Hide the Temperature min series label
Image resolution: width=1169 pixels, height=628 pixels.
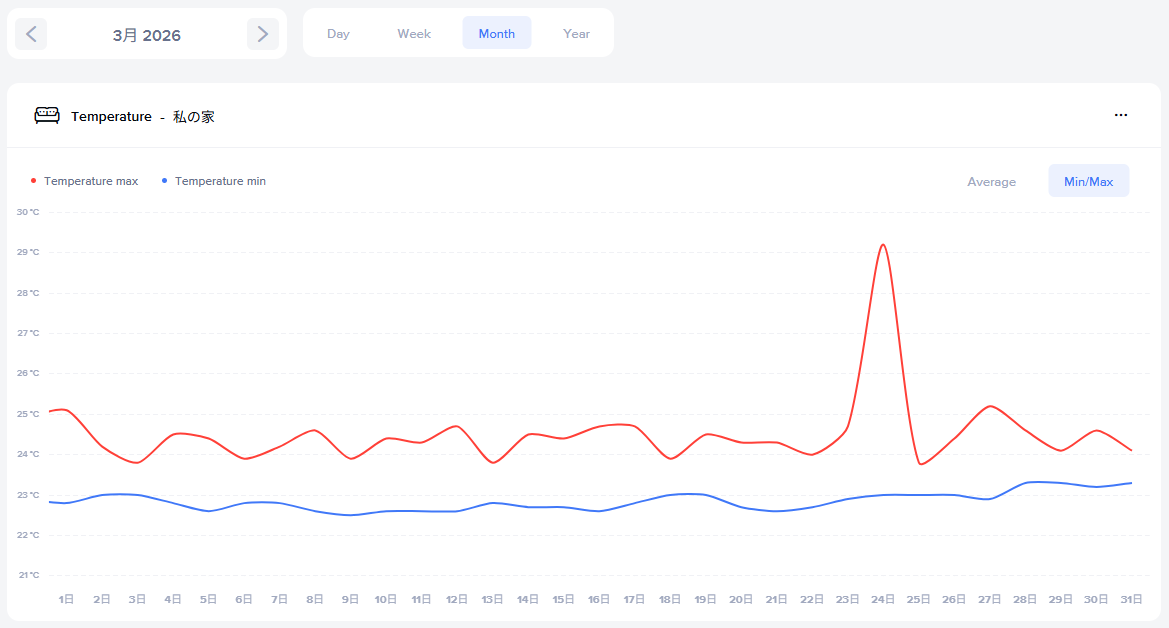220,181
